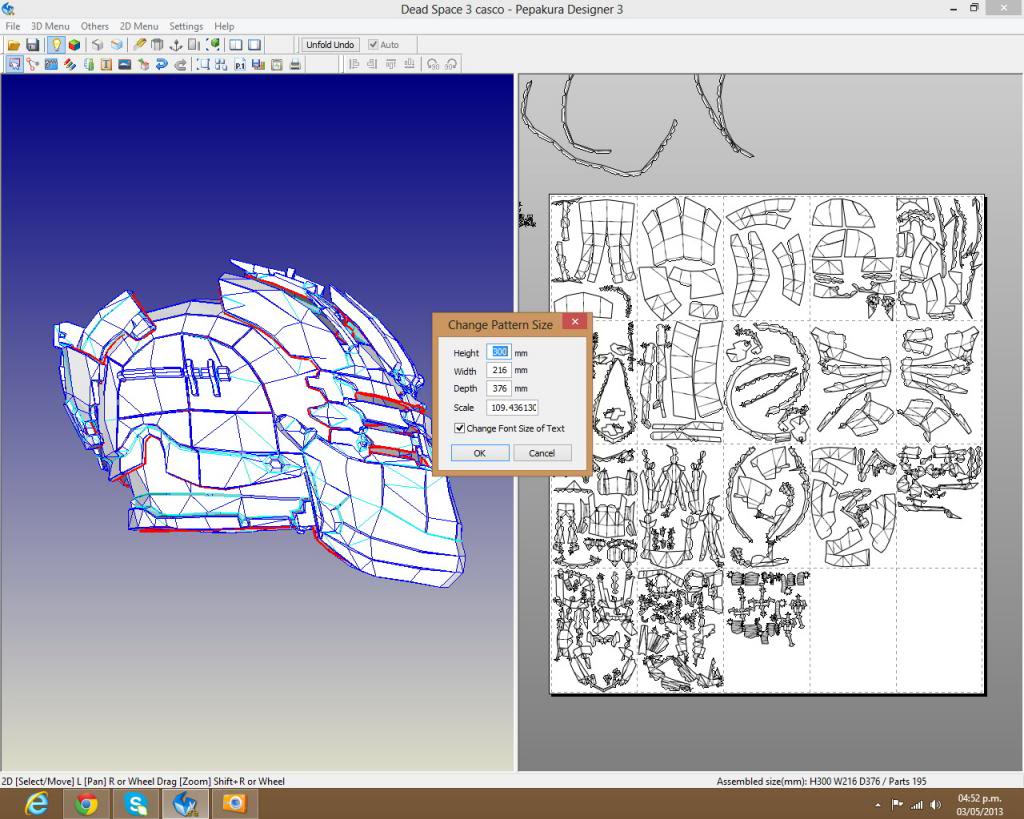
Task: Click the gray cube unfold icon
Action: coord(98,44)
